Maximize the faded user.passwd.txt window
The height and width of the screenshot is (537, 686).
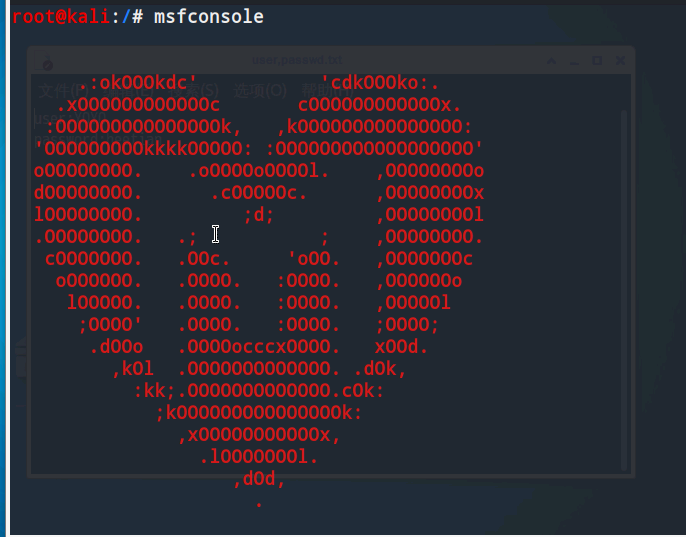(x=597, y=61)
